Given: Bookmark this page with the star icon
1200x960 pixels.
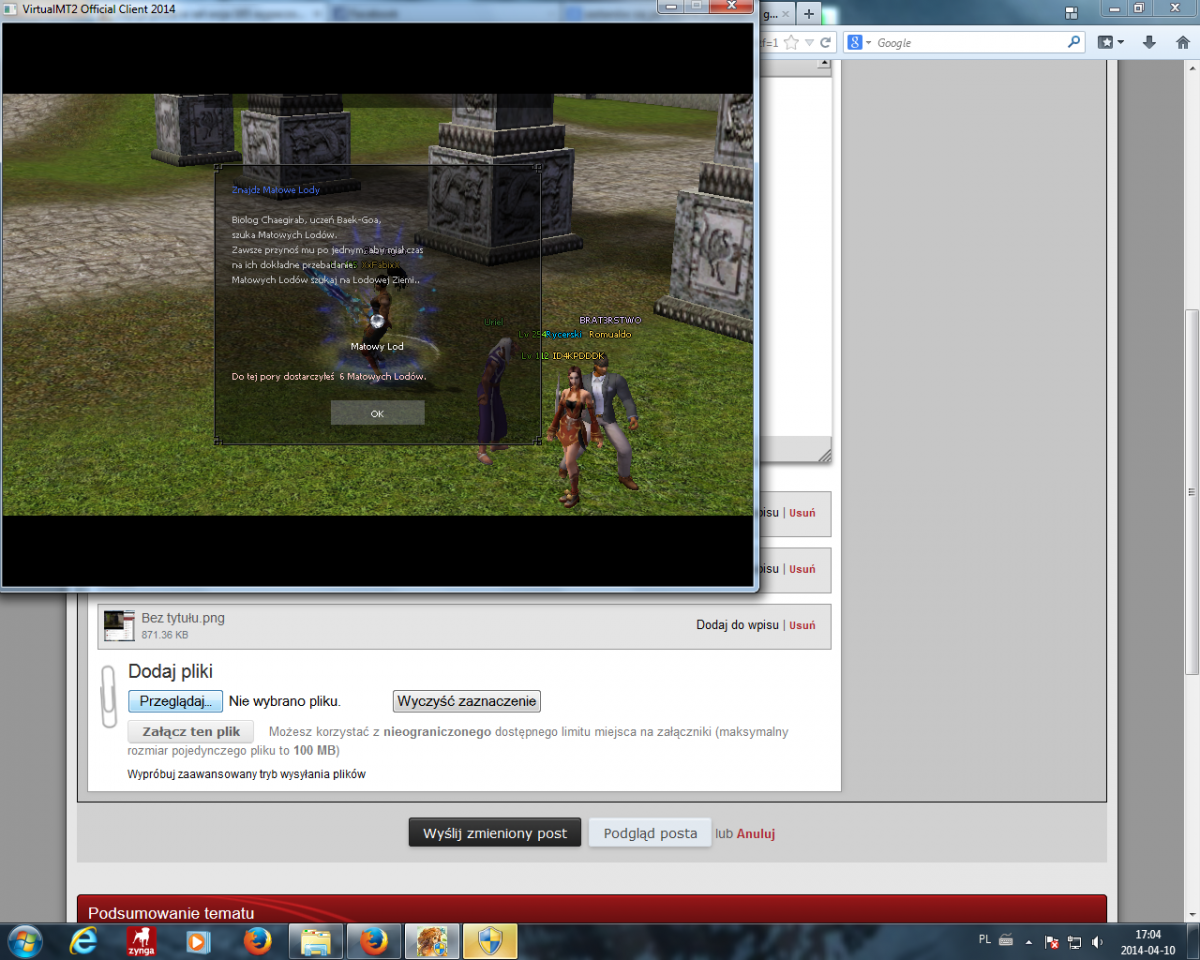Looking at the screenshot, I should (791, 42).
